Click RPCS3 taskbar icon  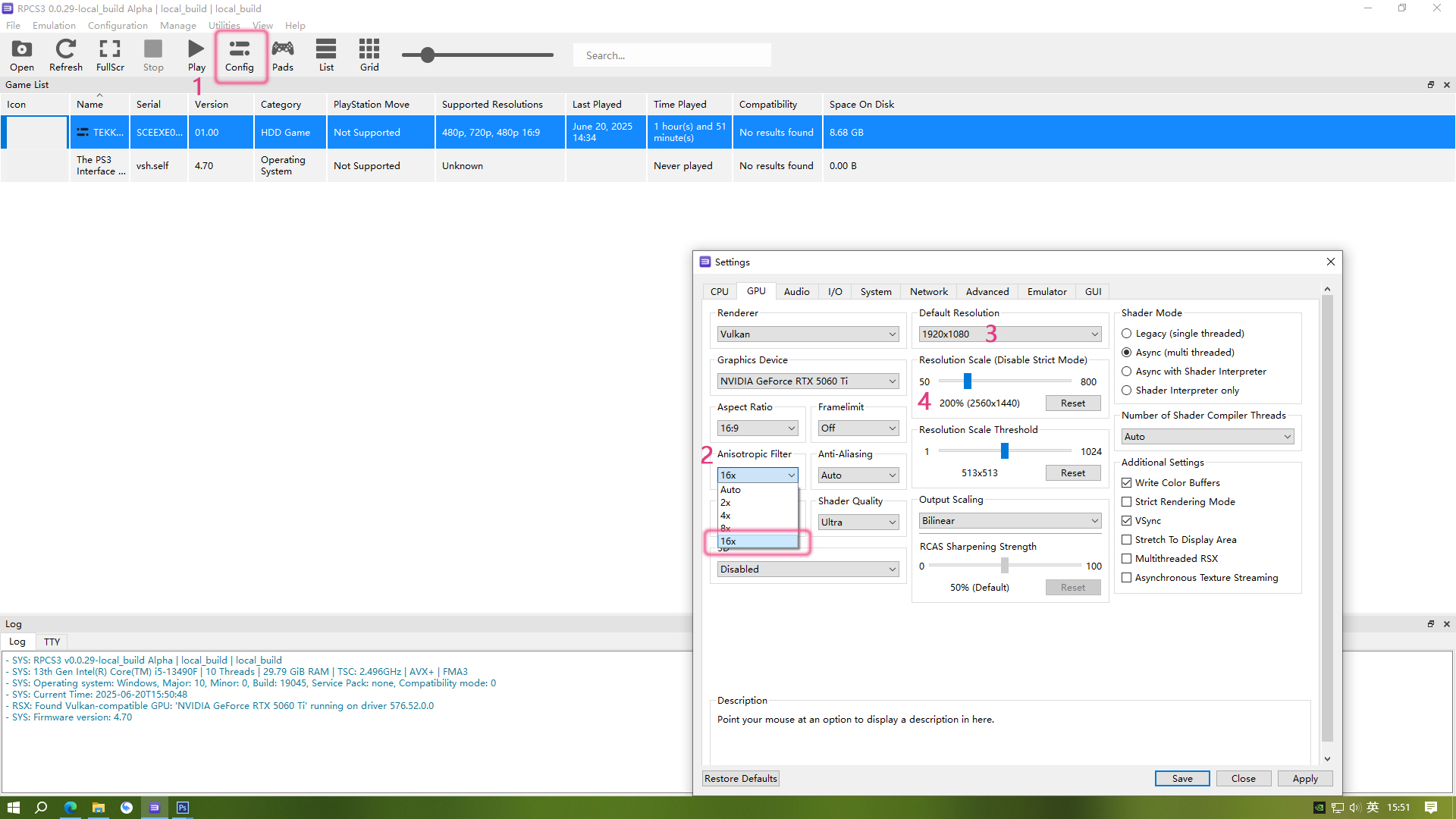(x=155, y=808)
